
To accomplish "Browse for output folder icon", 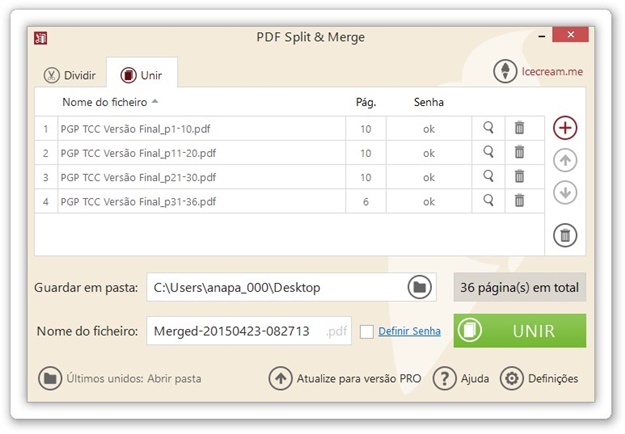I will coord(419,287).
